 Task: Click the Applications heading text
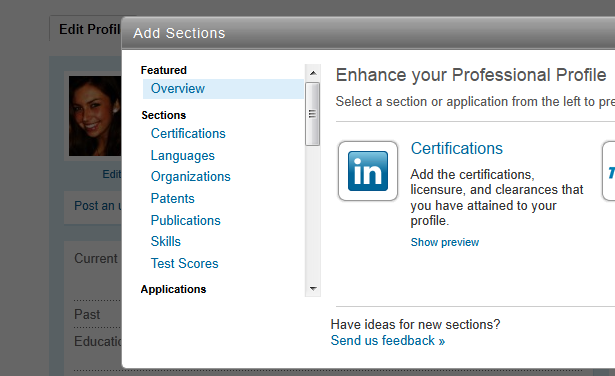(173, 289)
